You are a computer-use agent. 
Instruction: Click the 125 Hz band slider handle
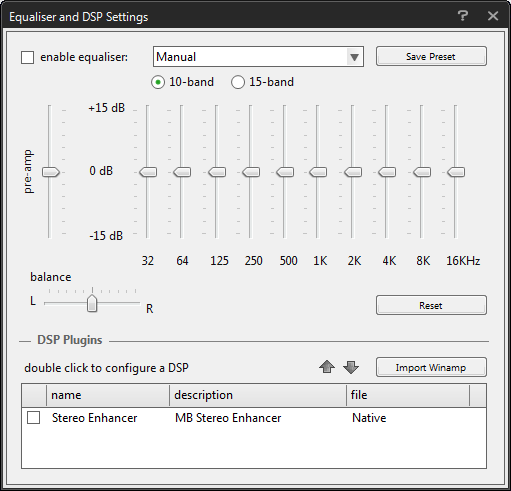tap(217, 172)
